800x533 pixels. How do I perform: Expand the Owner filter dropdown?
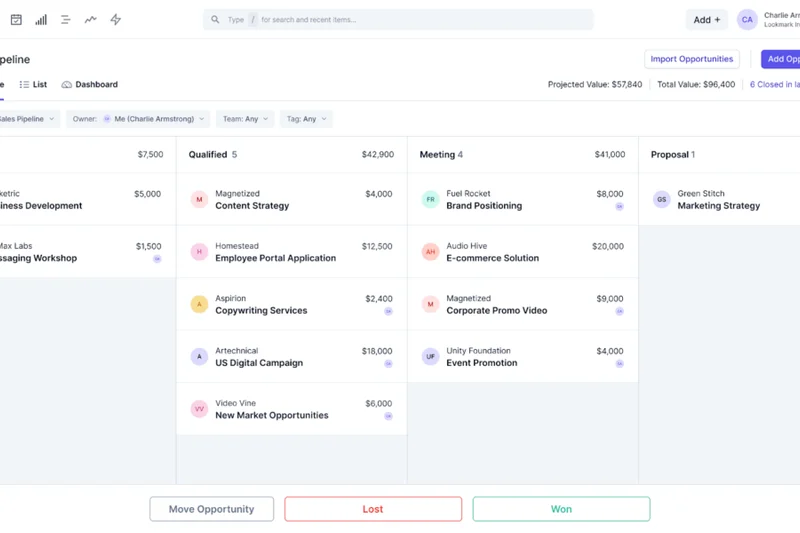pyautogui.click(x=138, y=119)
